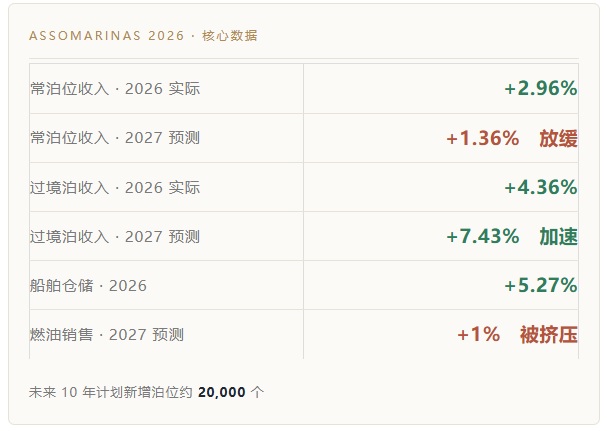Click the 放缓 tag
Viewport: 607px width, 431px height.
(x=559, y=138)
